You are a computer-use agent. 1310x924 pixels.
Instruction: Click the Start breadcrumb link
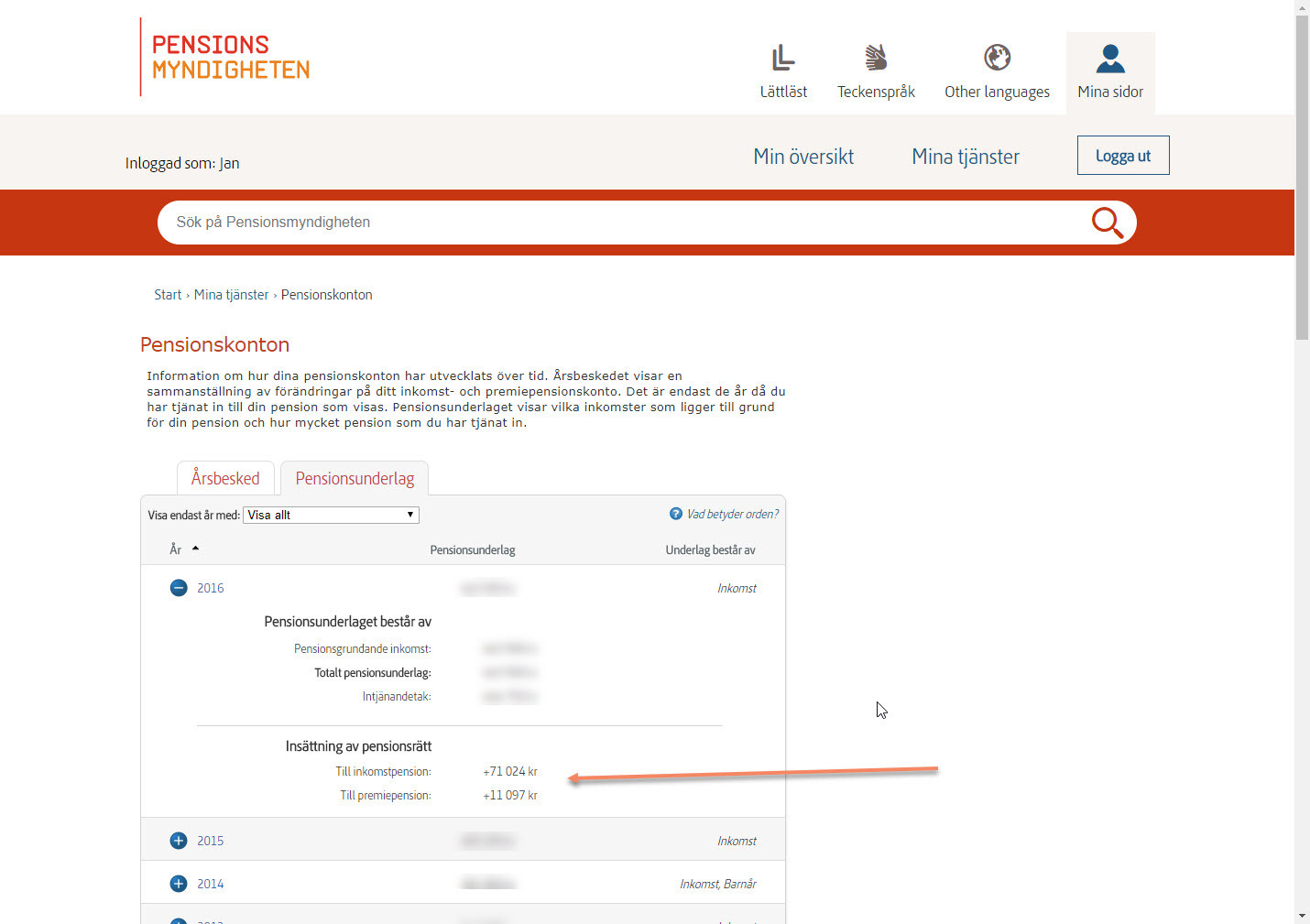point(168,295)
